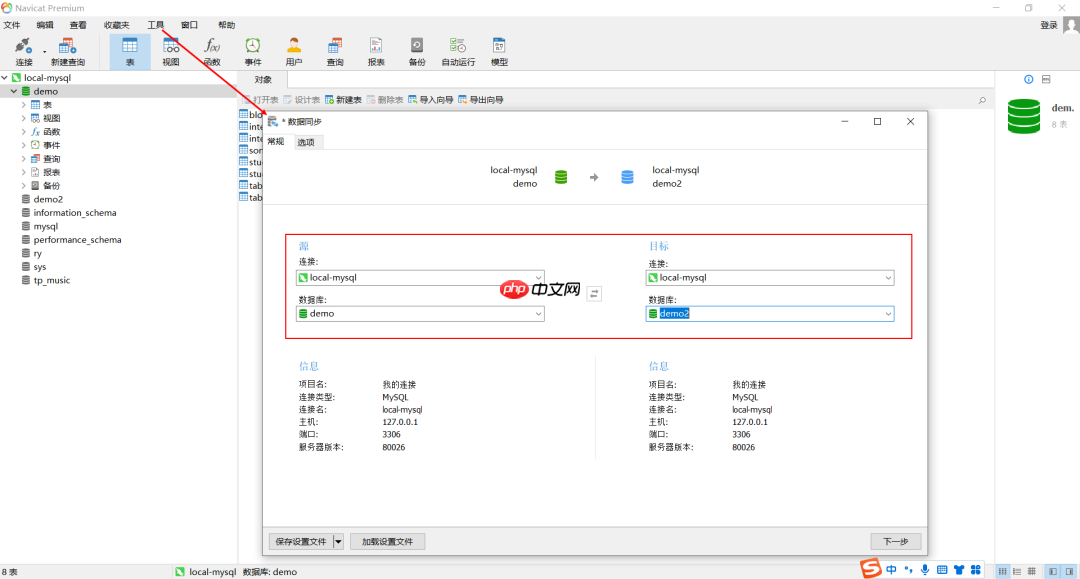Click the 用户 (User) toolbar icon
Viewport: 1080px width, 579px height.
294,50
